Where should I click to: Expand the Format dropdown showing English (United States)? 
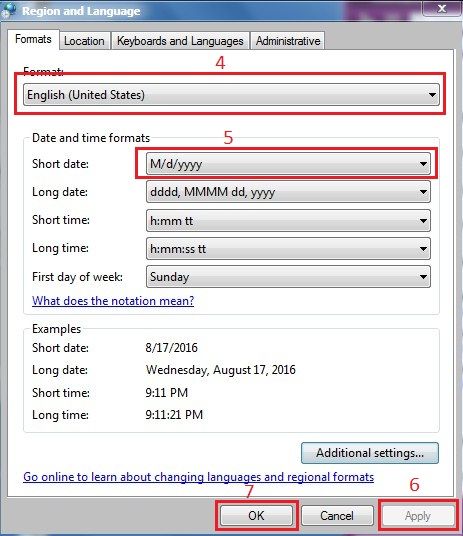(x=231, y=95)
